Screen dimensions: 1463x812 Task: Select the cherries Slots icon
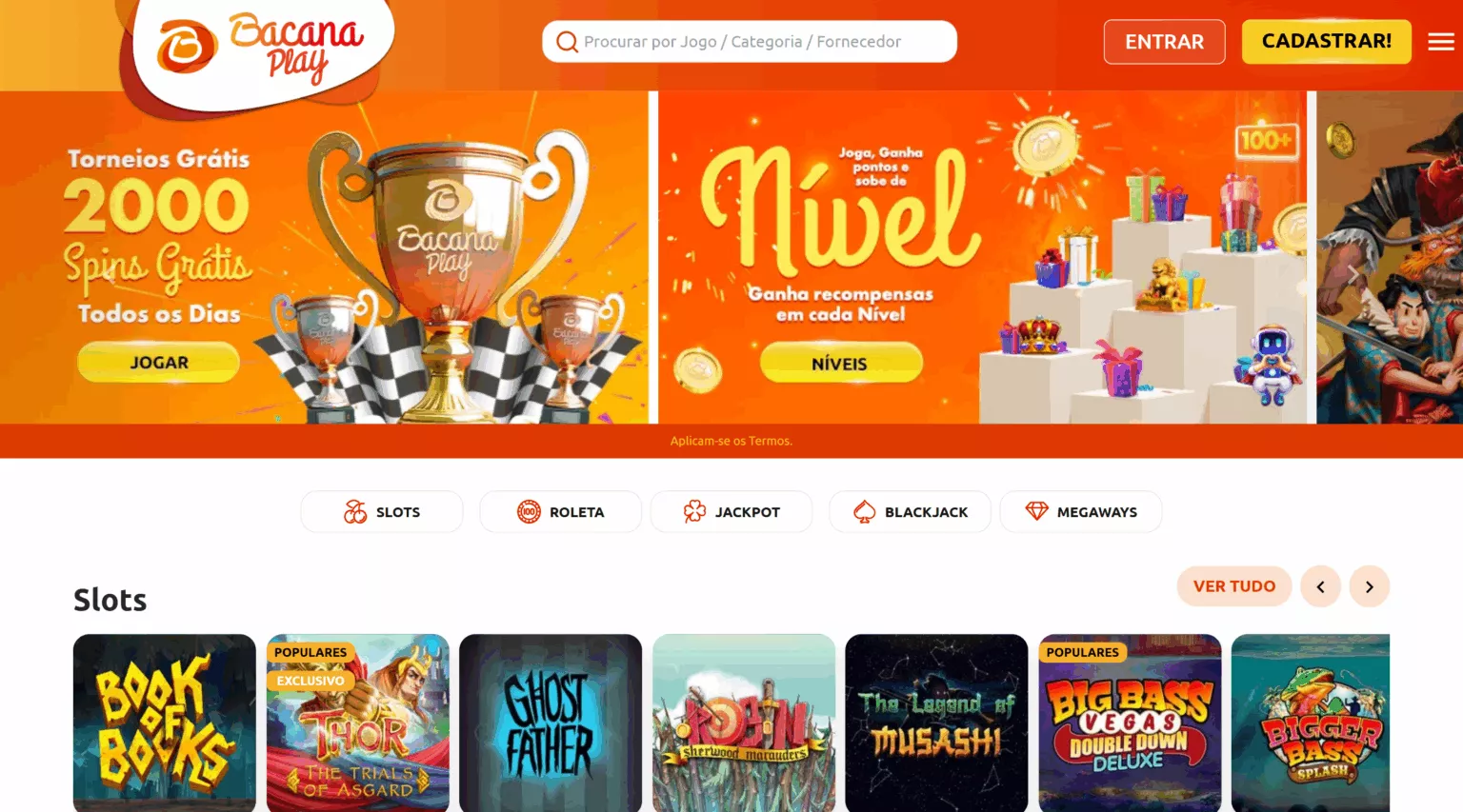[355, 512]
